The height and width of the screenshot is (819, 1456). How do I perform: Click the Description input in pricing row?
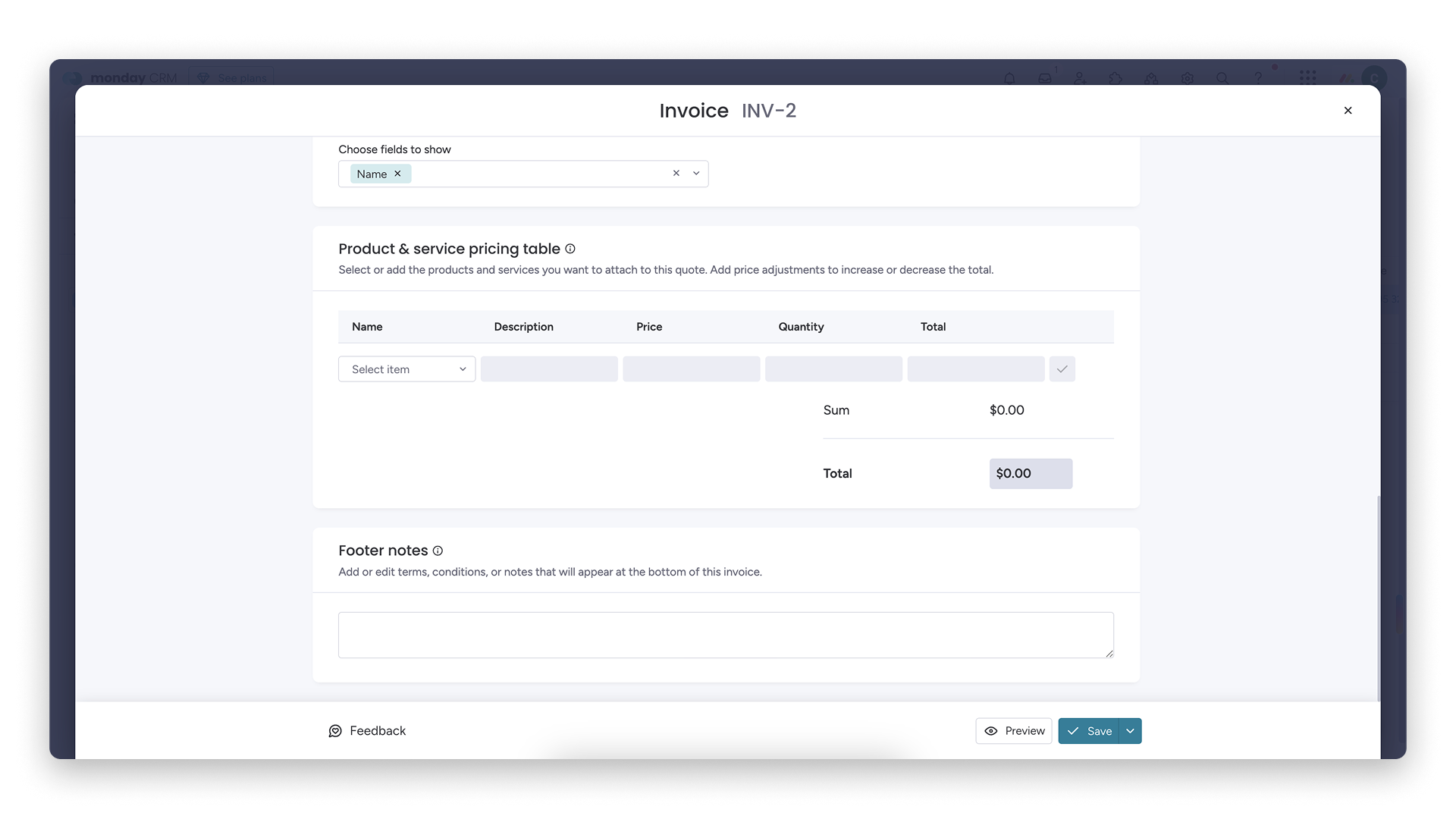[x=549, y=369]
